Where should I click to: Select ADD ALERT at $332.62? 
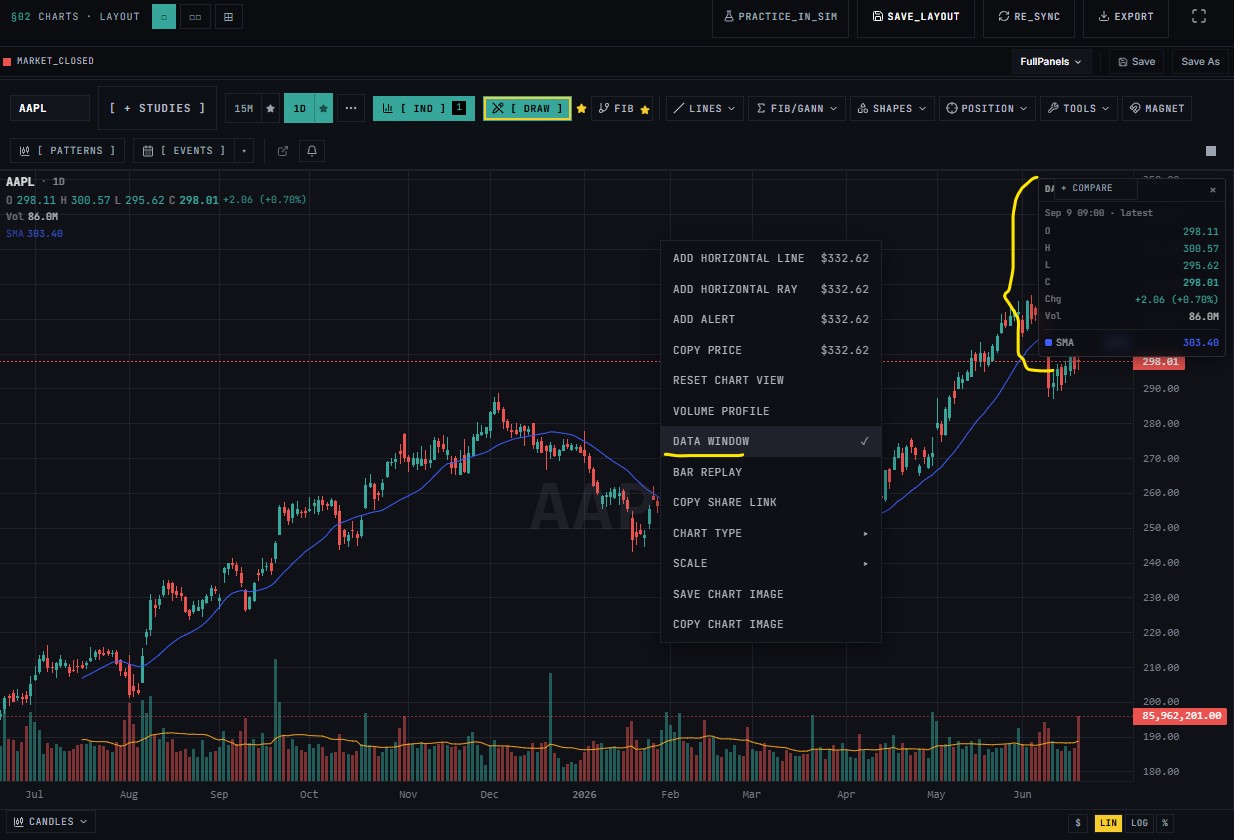tap(771, 319)
